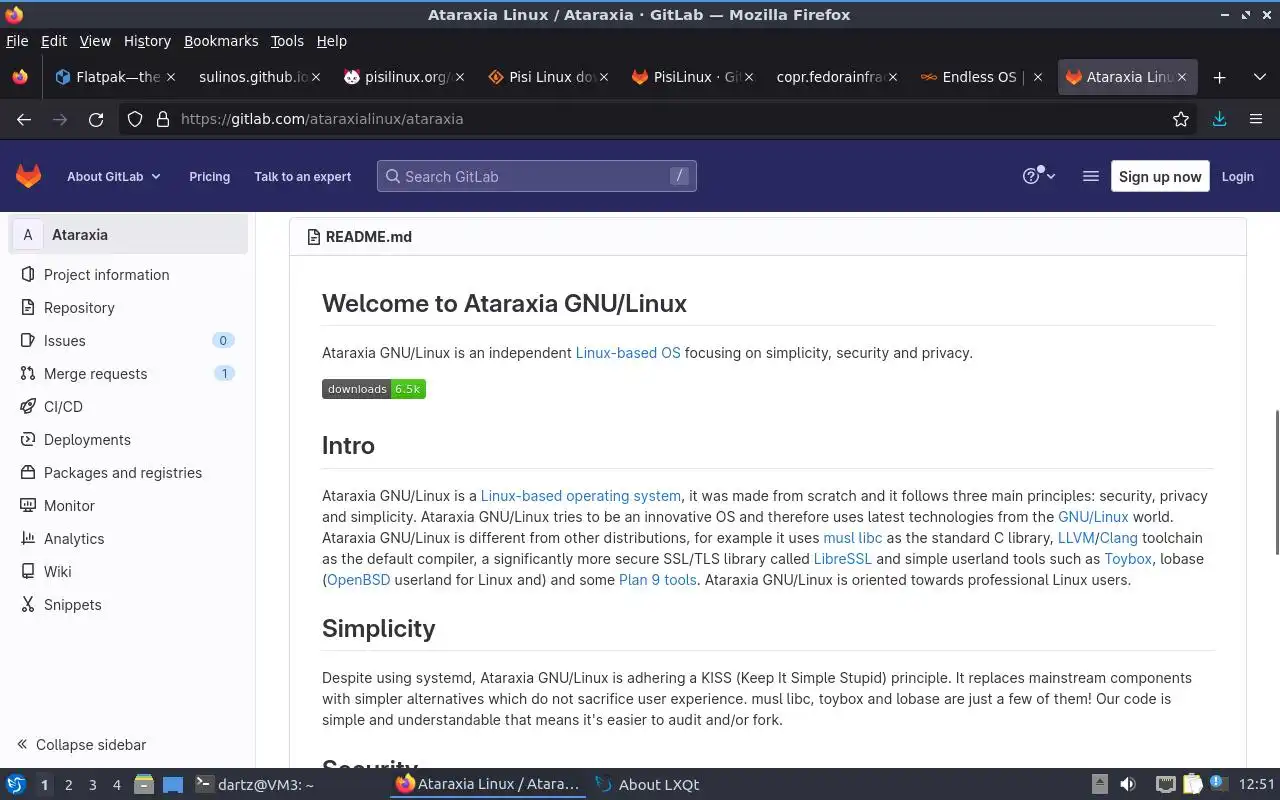Focus the Search GitLab field
The image size is (1280, 800).
(536, 176)
